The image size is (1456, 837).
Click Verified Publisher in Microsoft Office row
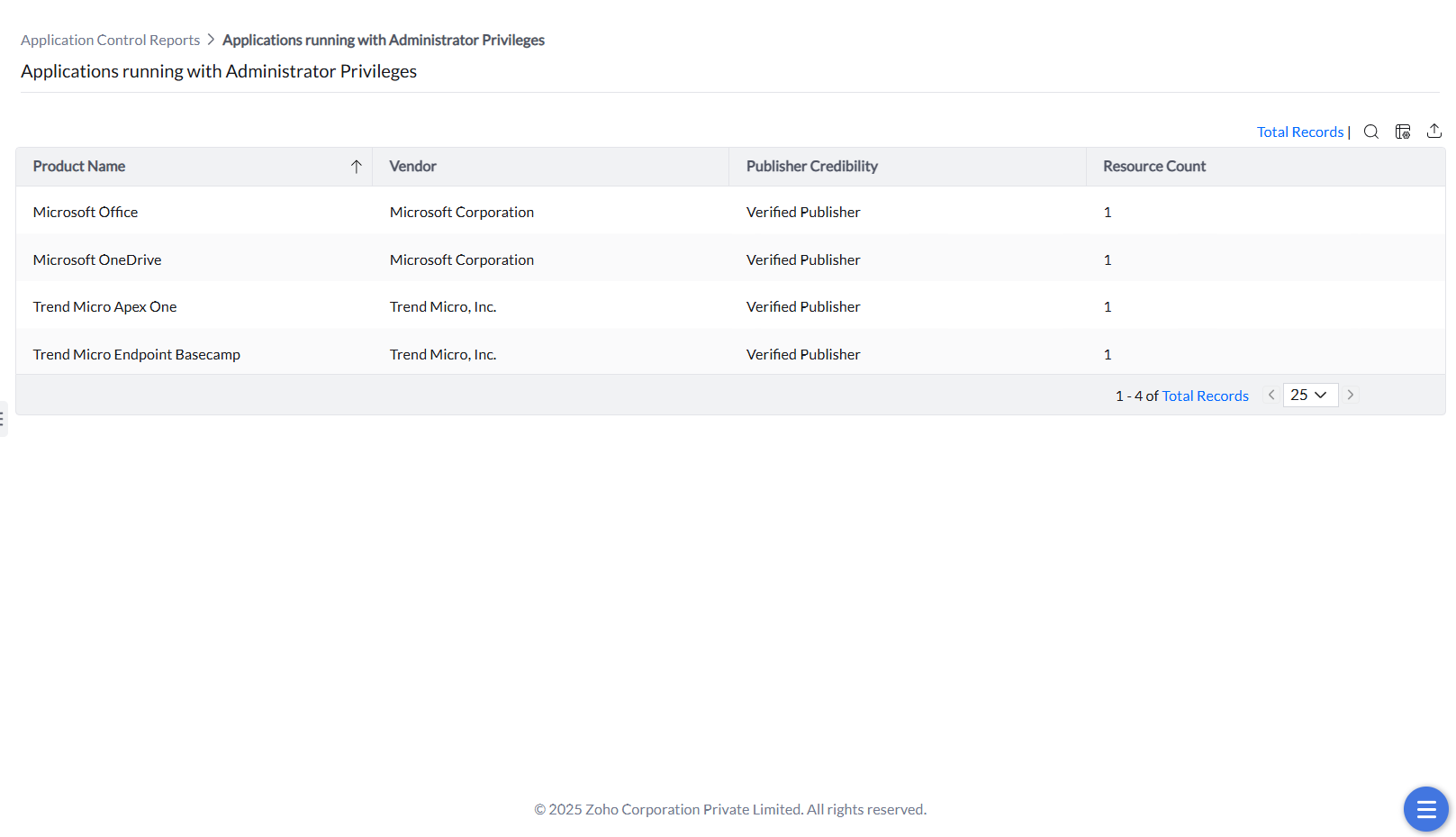[x=803, y=212]
